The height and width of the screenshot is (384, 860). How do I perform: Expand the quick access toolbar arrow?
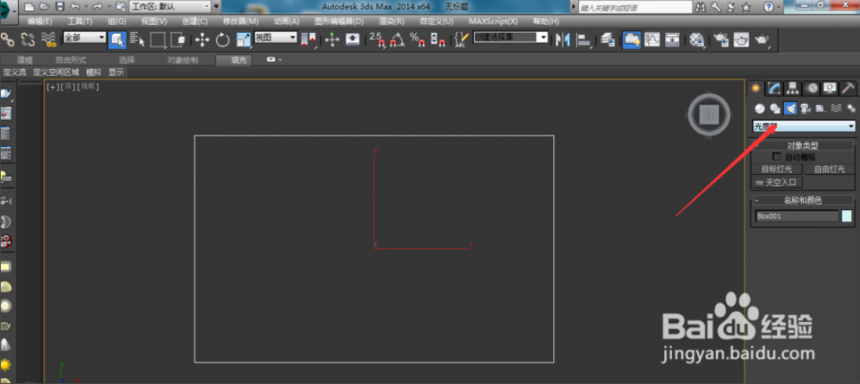tap(217, 6)
